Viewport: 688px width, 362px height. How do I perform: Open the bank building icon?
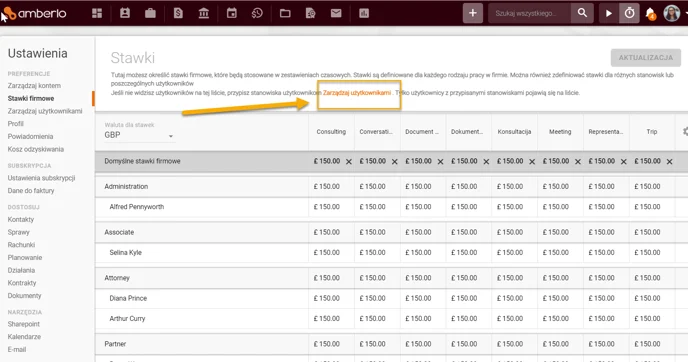(x=204, y=13)
